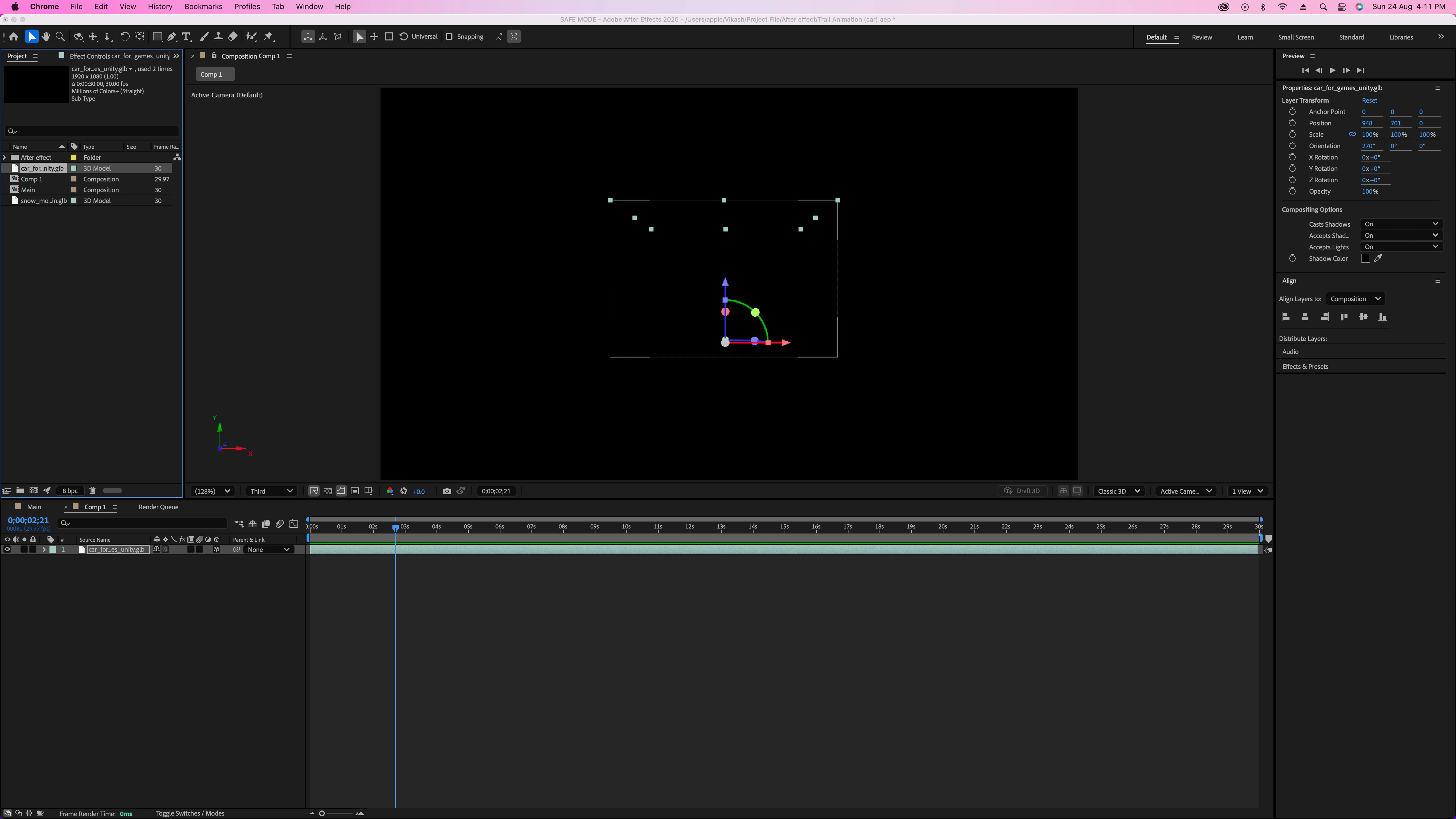The image size is (1456, 819).
Task: Enable the Snapping checkbox
Action: click(449, 37)
